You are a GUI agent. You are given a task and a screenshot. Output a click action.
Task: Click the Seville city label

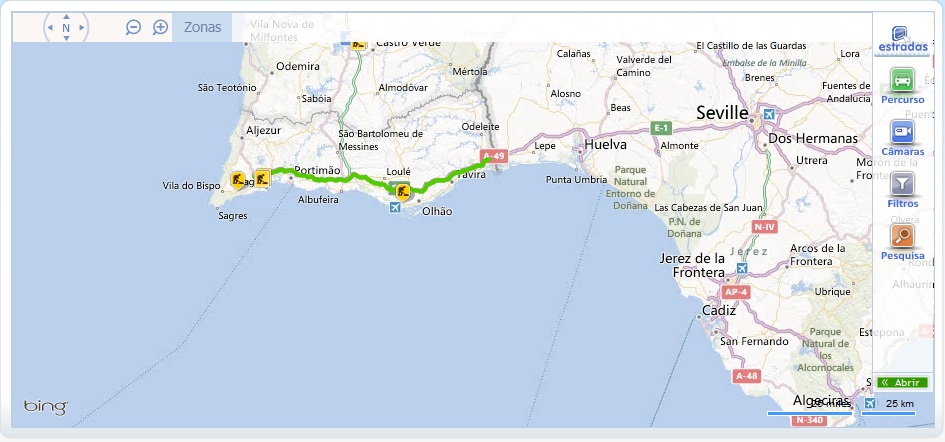point(722,113)
